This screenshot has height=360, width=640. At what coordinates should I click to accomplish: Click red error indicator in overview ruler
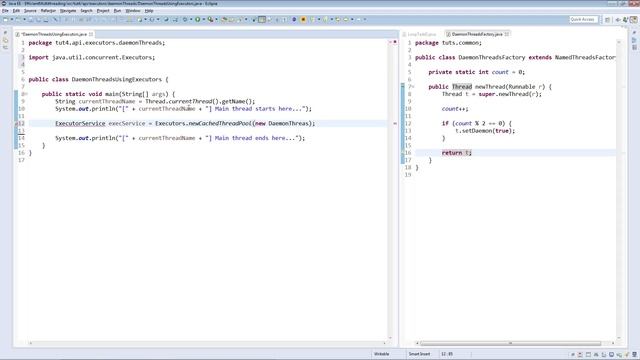click(395, 42)
